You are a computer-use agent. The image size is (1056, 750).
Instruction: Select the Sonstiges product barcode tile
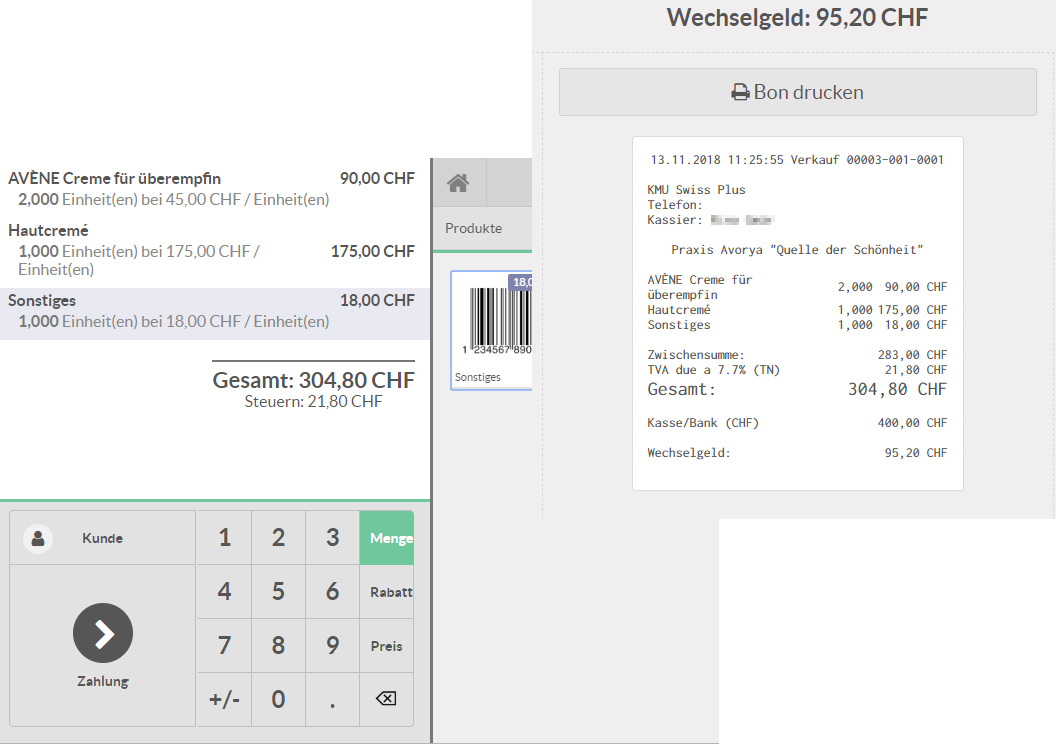(x=492, y=330)
